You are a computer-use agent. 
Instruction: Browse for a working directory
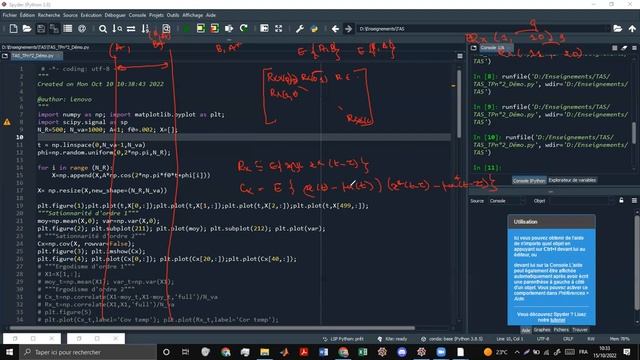click(x=618, y=29)
